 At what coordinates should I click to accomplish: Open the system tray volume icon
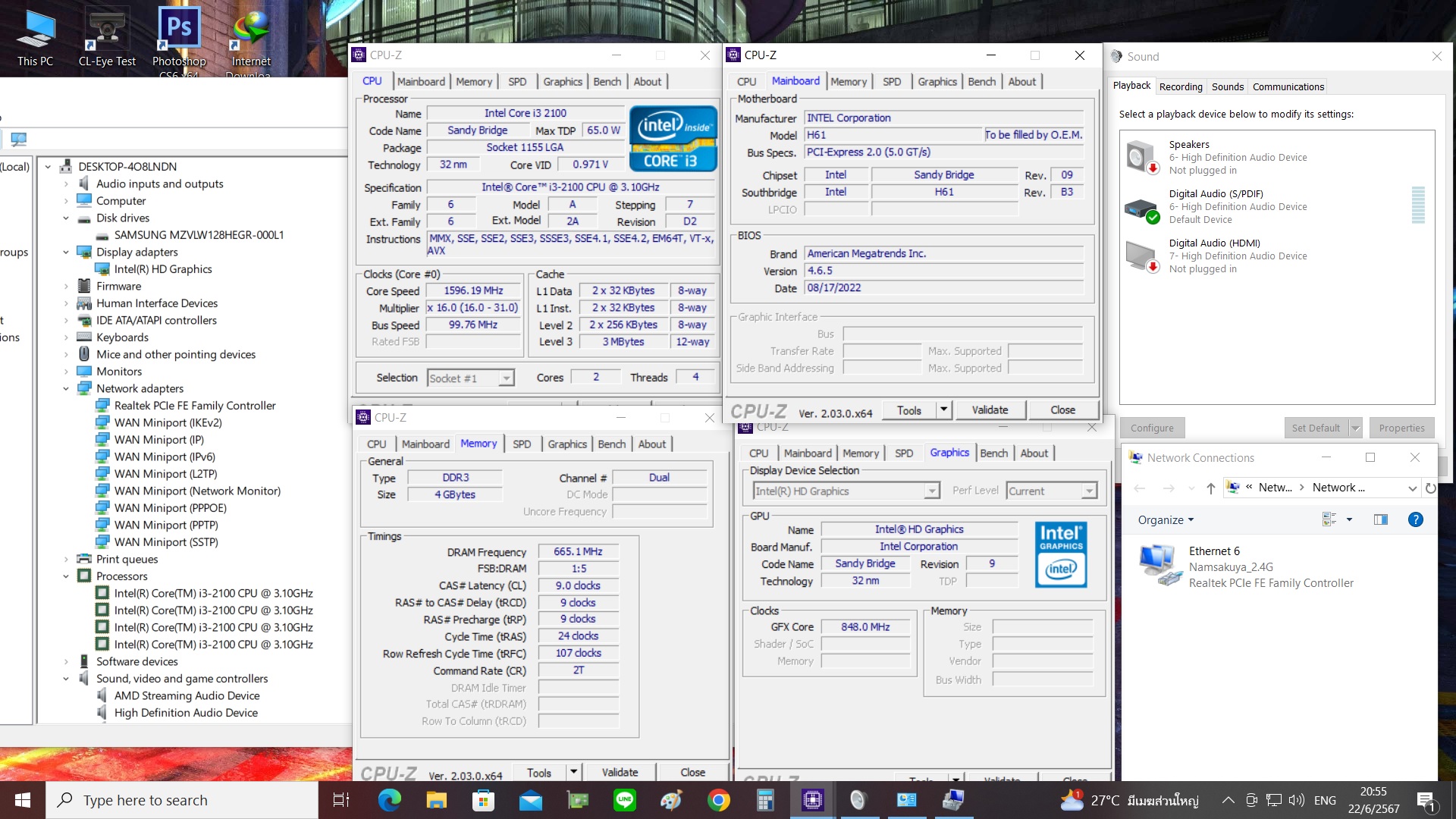click(x=1296, y=800)
